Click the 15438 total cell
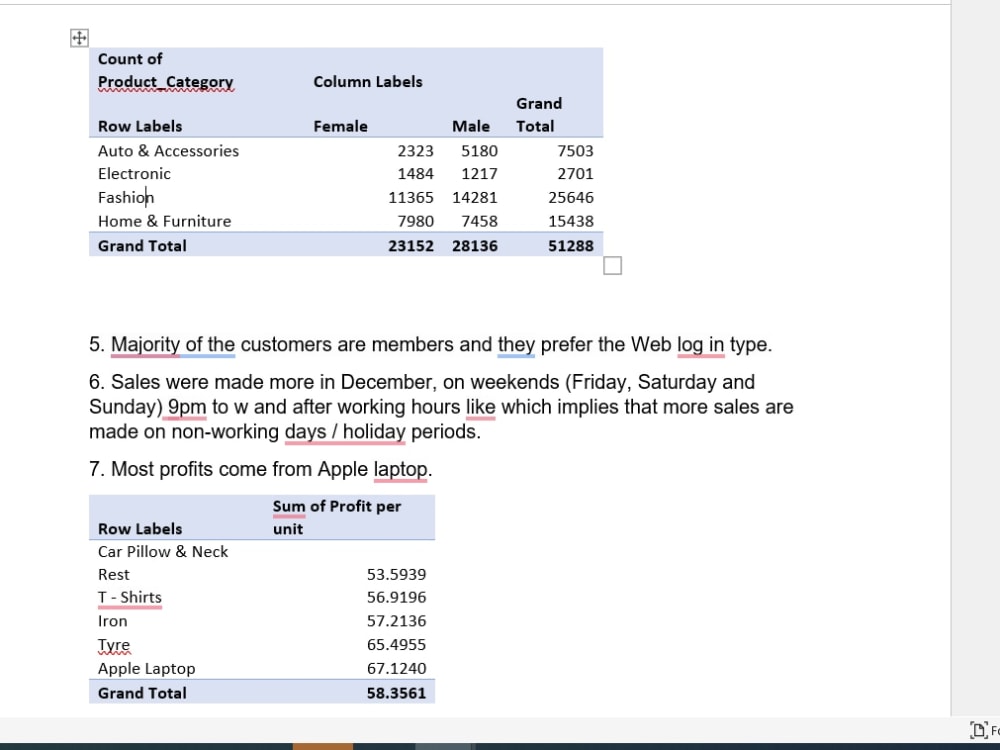 click(x=570, y=221)
